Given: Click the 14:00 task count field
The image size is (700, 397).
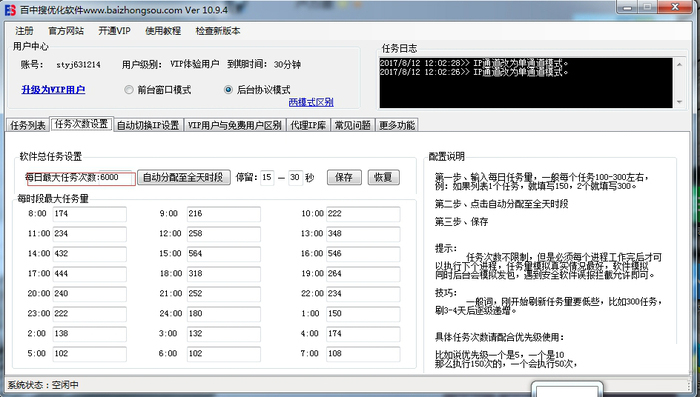Looking at the screenshot, I should click(x=89, y=254).
